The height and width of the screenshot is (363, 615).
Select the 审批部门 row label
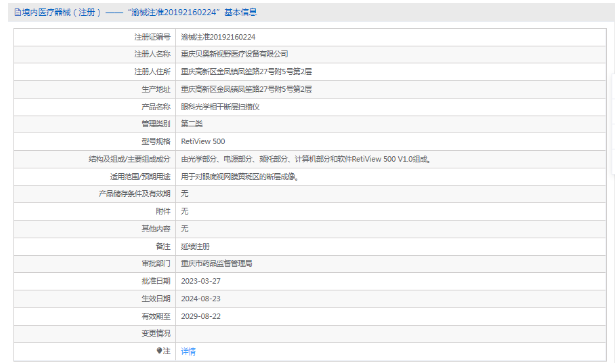coord(156,263)
